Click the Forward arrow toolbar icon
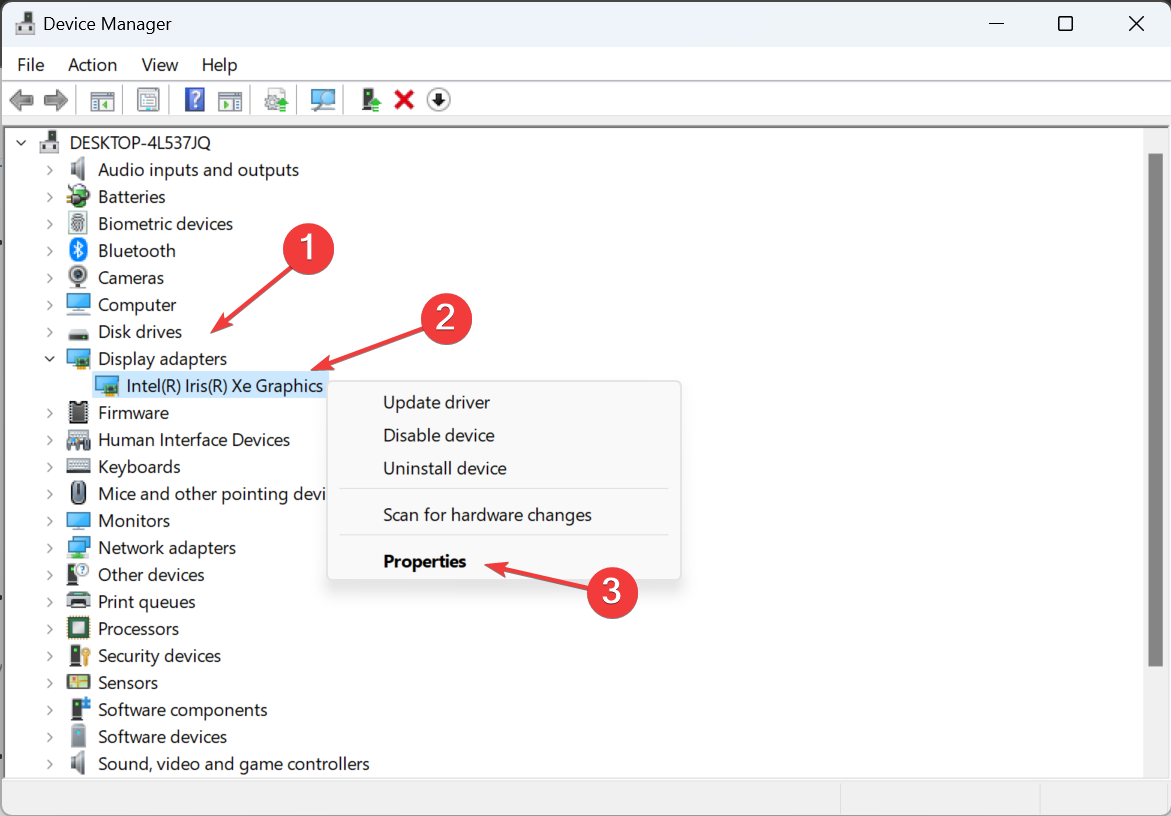This screenshot has height=816, width=1171. (56, 99)
